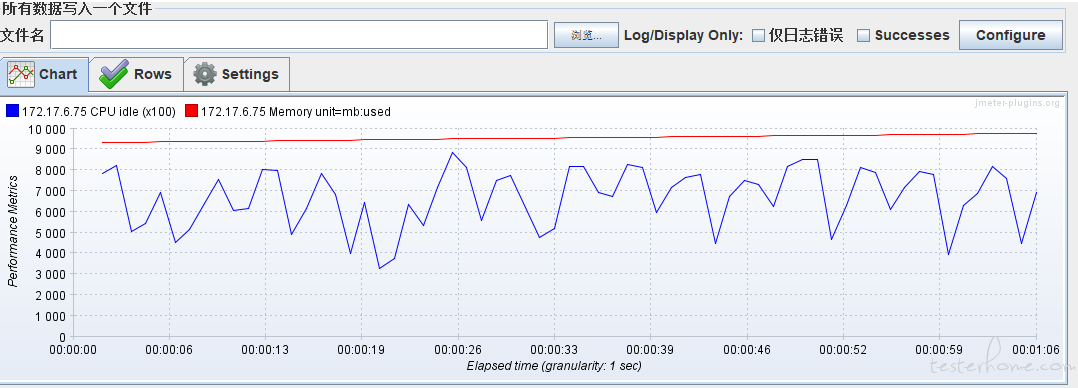Click the gear icon on Settings tab
This screenshot has height=388, width=1078.
205,74
